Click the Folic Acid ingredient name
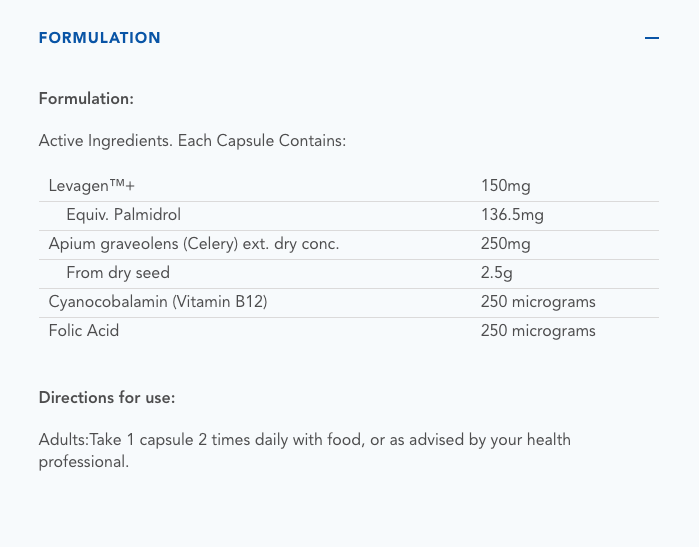 click(x=84, y=331)
